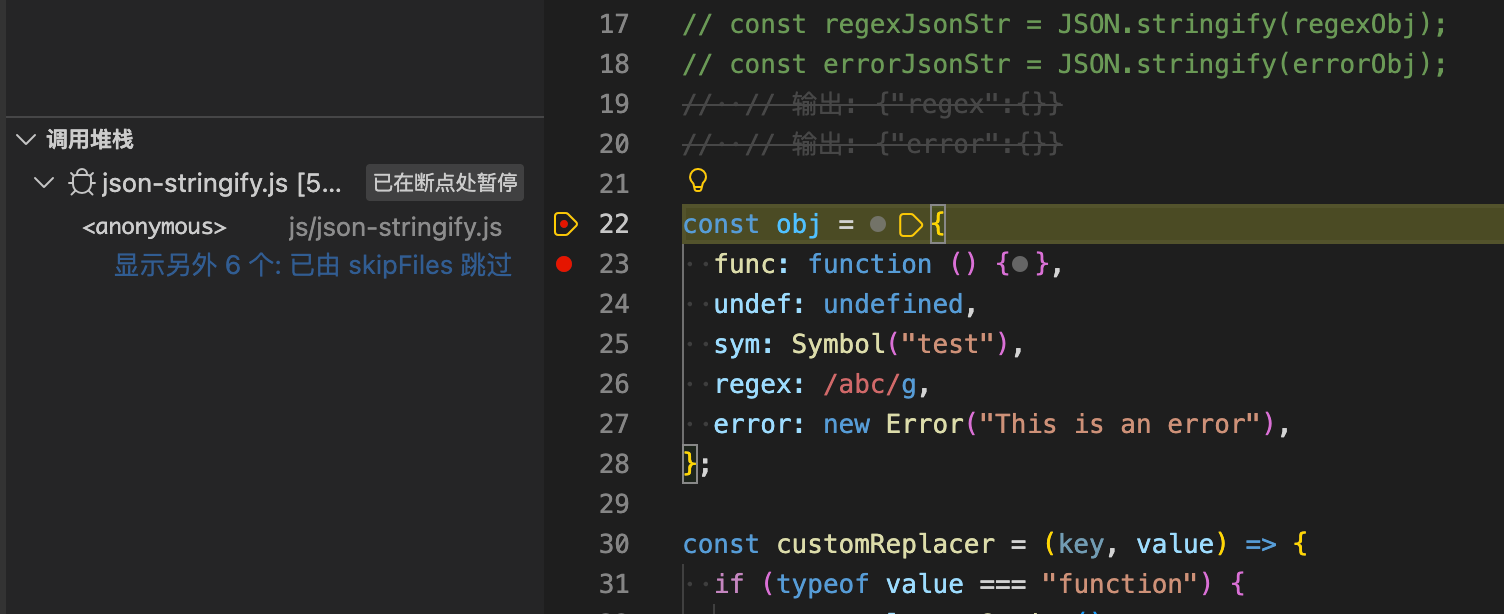Click the struck-through comment on line 19

(x=872, y=104)
